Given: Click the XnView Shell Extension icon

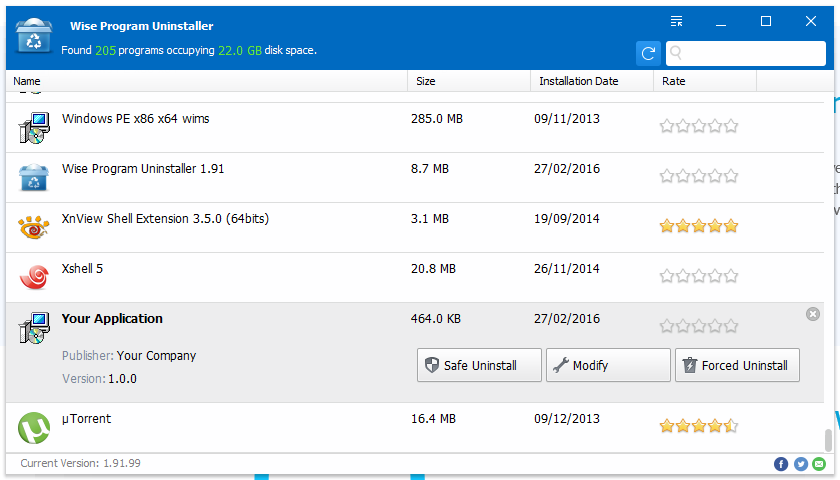Looking at the screenshot, I should coord(34,227).
